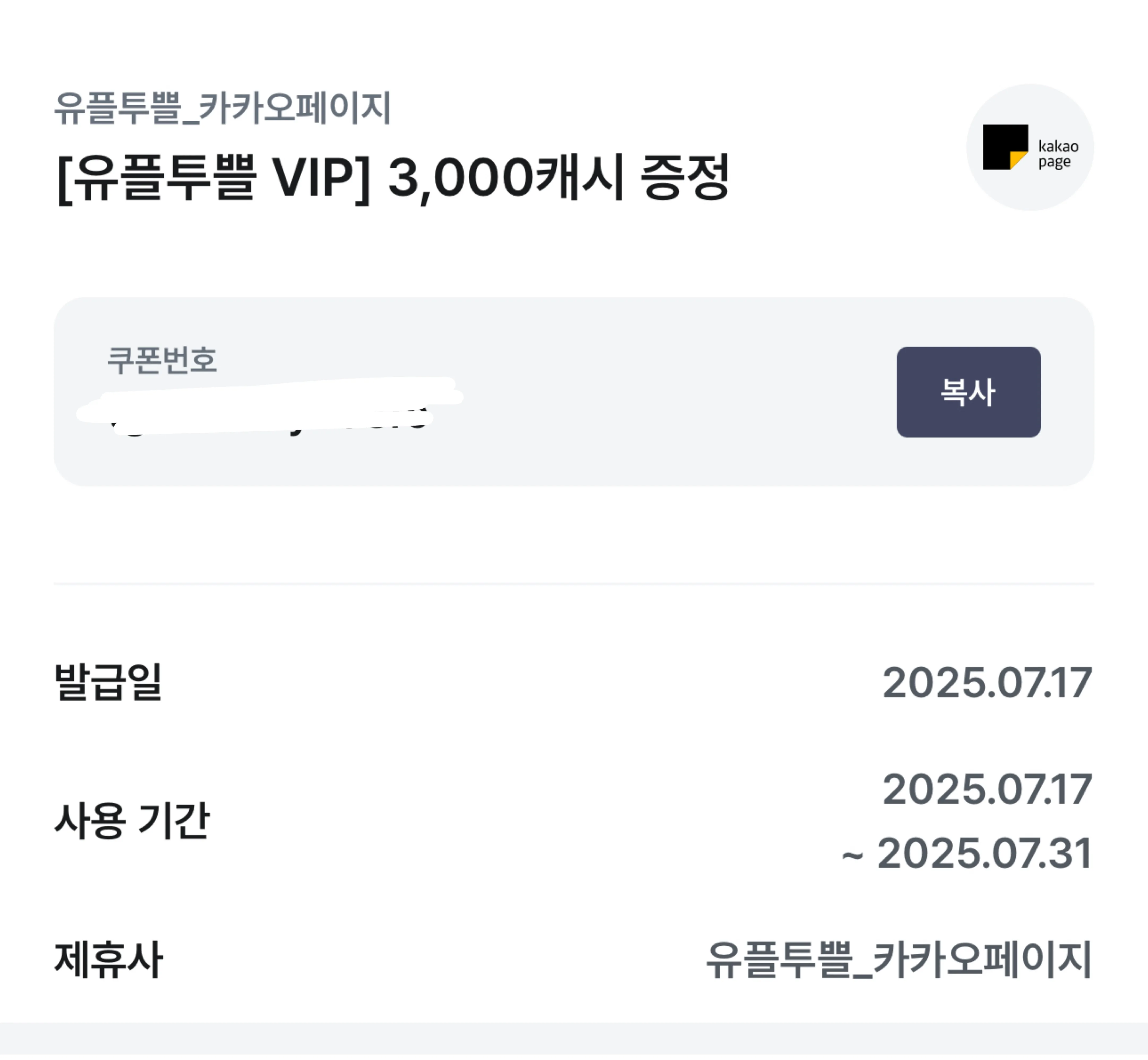This screenshot has width=1148, height=1060.
Task: Click the yellow folded corner of logo
Action: pyautogui.click(x=1018, y=160)
